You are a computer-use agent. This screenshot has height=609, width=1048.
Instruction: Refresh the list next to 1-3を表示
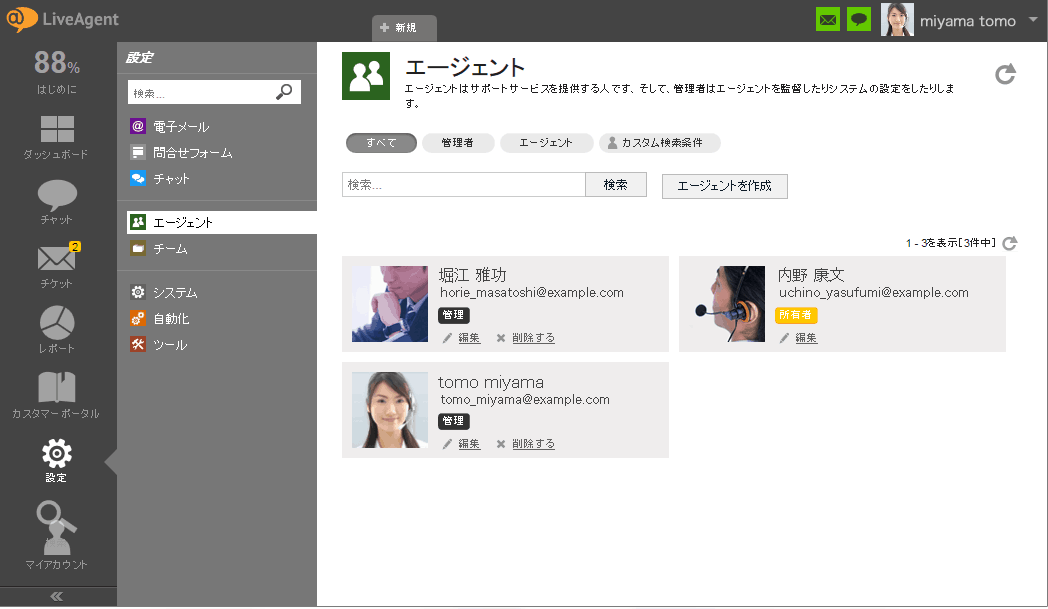(x=1010, y=243)
